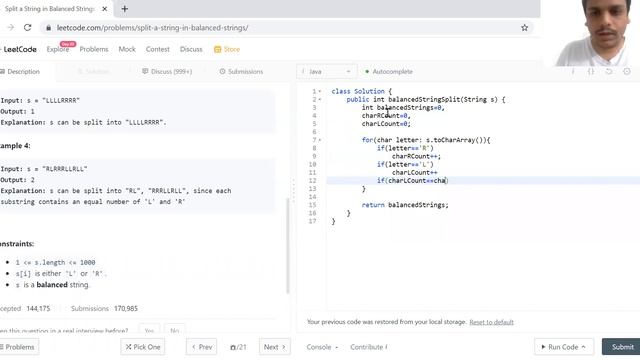Click 'charRCount++;' on line 9

[416, 156]
